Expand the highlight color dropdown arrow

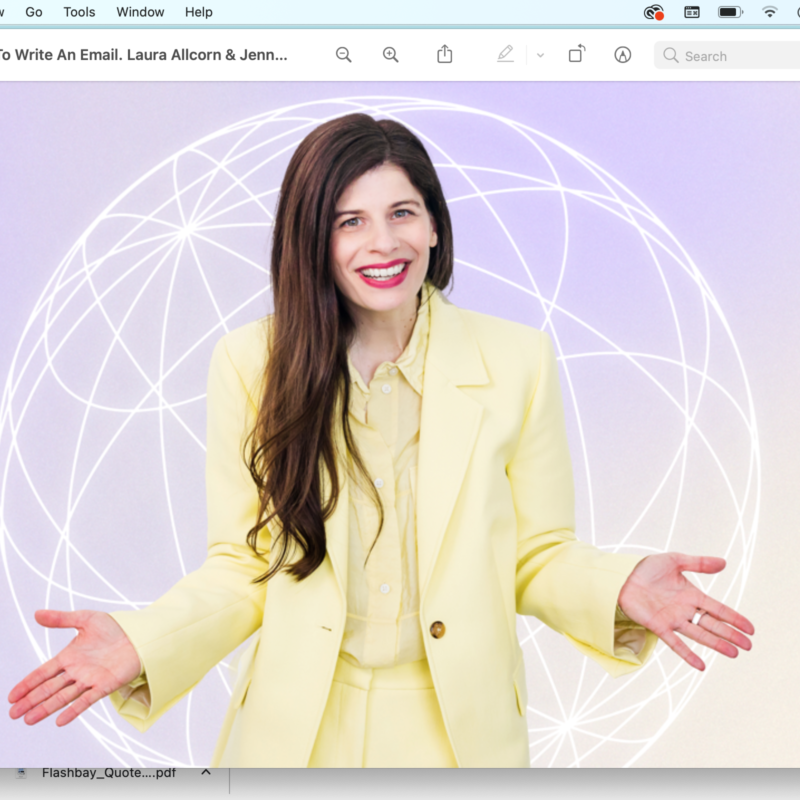(540, 55)
